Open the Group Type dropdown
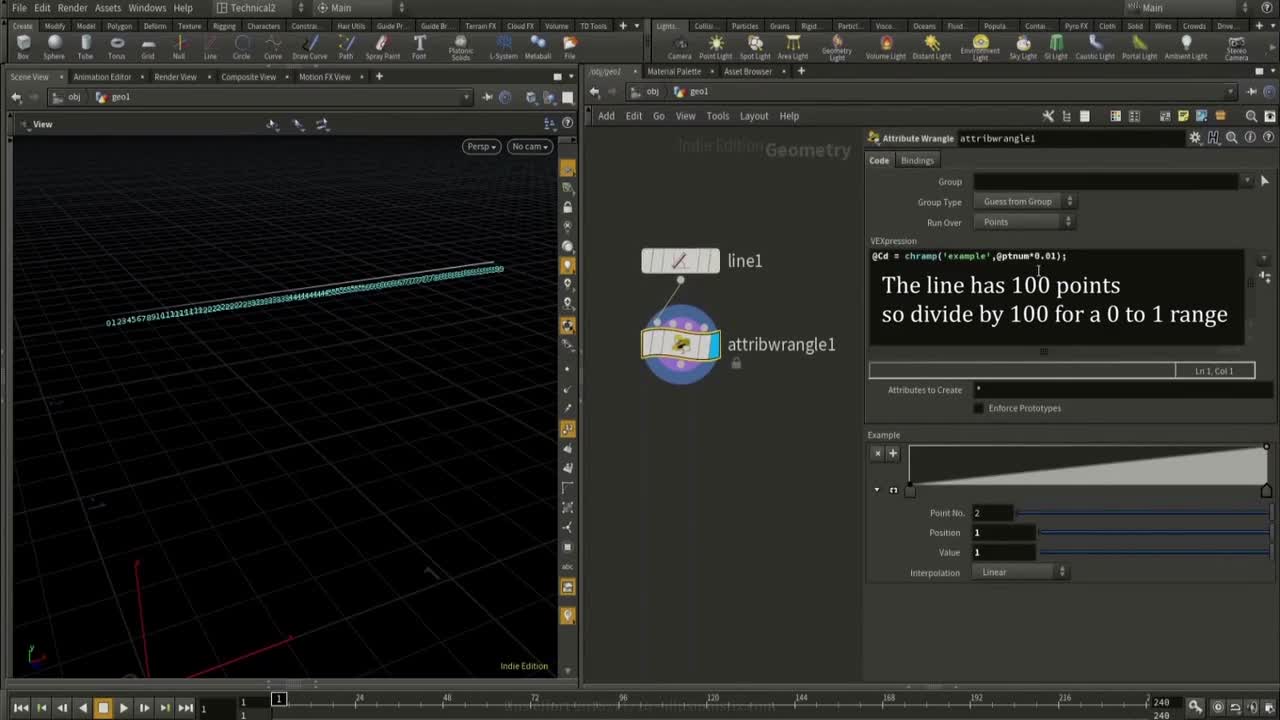Screen dimensions: 1280x720 point(1022,201)
